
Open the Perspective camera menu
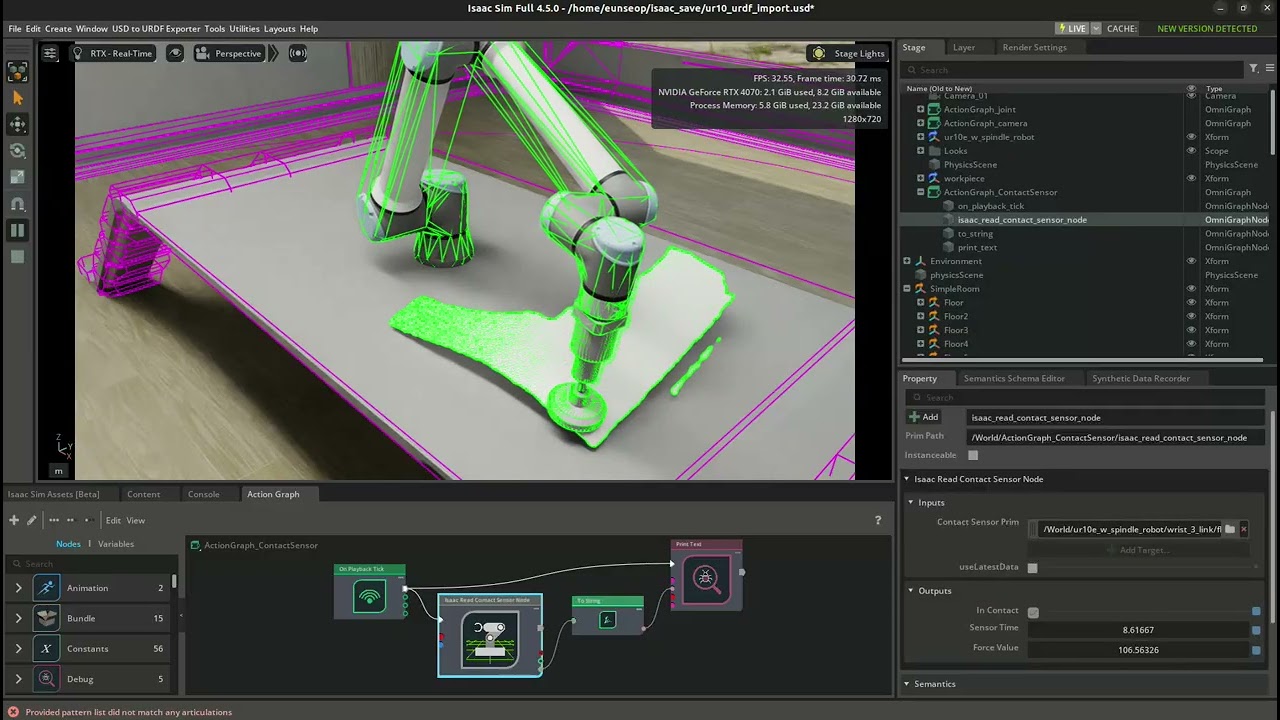pyautogui.click(x=230, y=53)
